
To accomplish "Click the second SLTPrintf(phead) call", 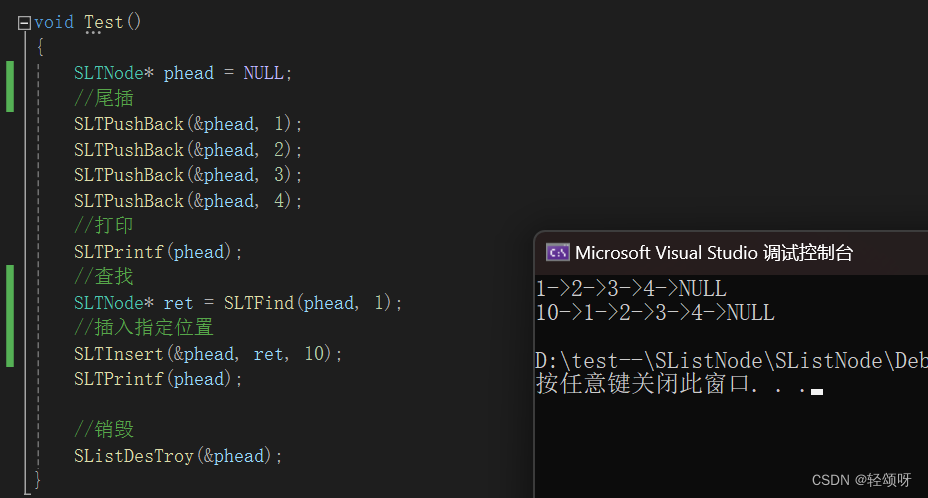I will click(x=158, y=379).
